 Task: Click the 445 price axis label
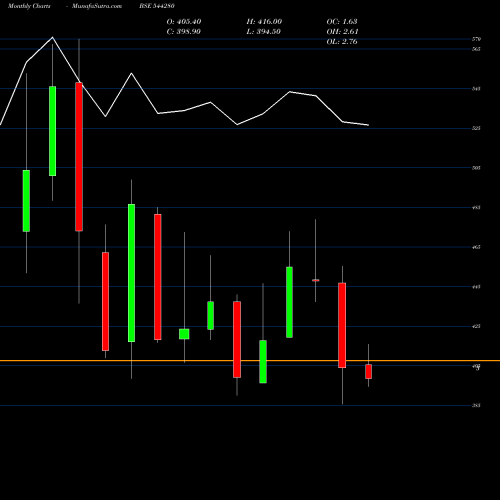[x=476, y=287]
